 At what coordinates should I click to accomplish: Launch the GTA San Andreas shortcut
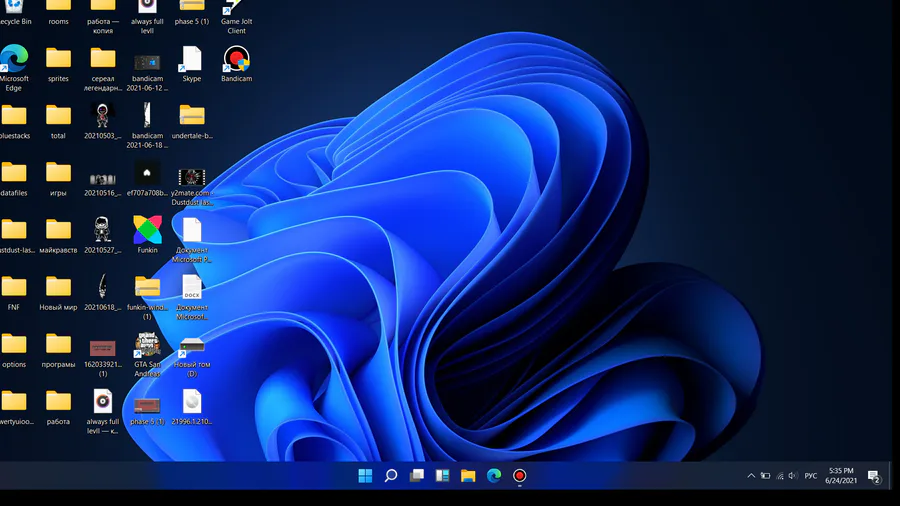148,355
